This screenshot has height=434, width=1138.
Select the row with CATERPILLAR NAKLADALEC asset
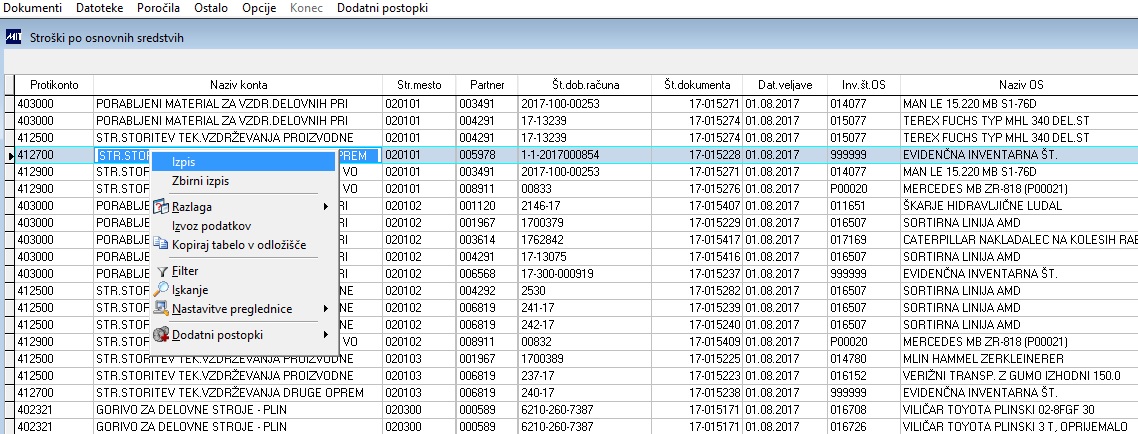pos(572,239)
